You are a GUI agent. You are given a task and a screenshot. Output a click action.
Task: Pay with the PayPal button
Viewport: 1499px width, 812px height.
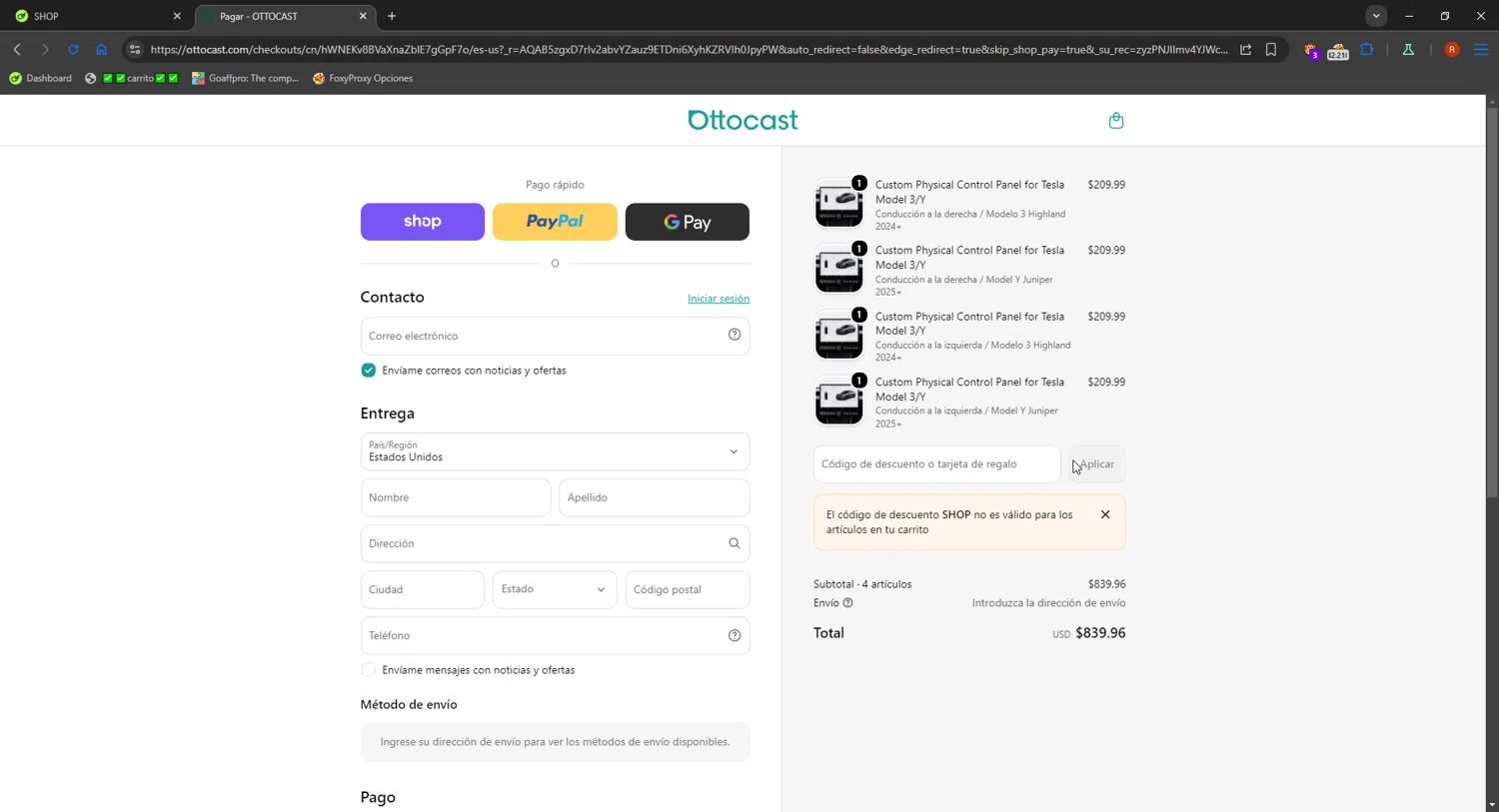[x=555, y=222]
